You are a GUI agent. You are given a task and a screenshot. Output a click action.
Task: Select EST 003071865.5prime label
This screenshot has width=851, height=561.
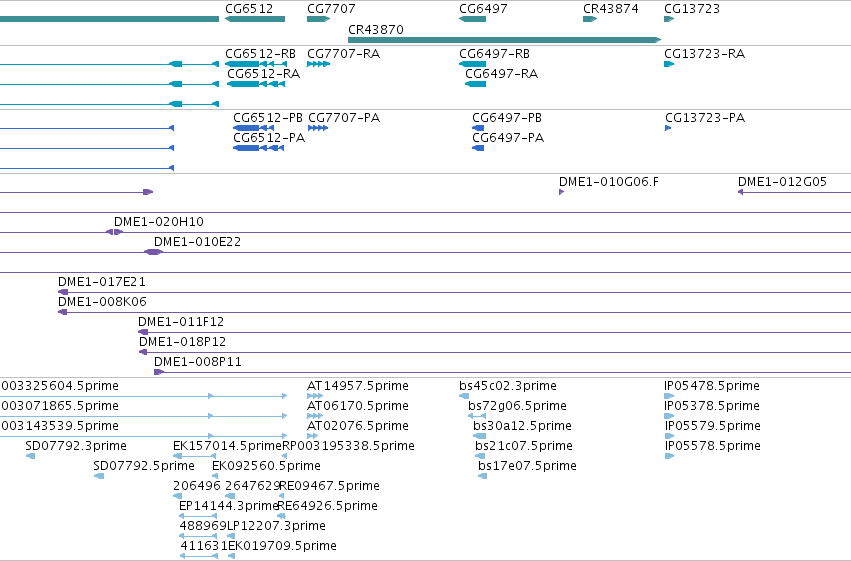pos(60,406)
